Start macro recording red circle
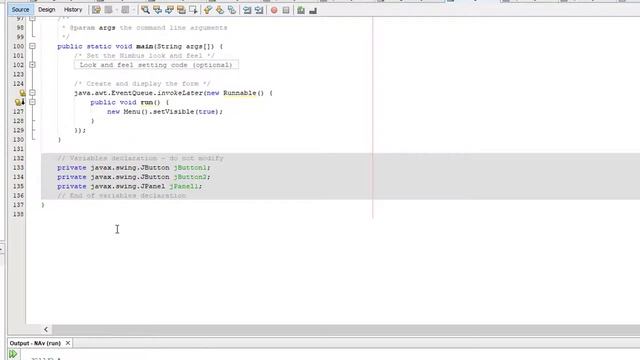Viewport: 640px width, 360px height. point(274,10)
